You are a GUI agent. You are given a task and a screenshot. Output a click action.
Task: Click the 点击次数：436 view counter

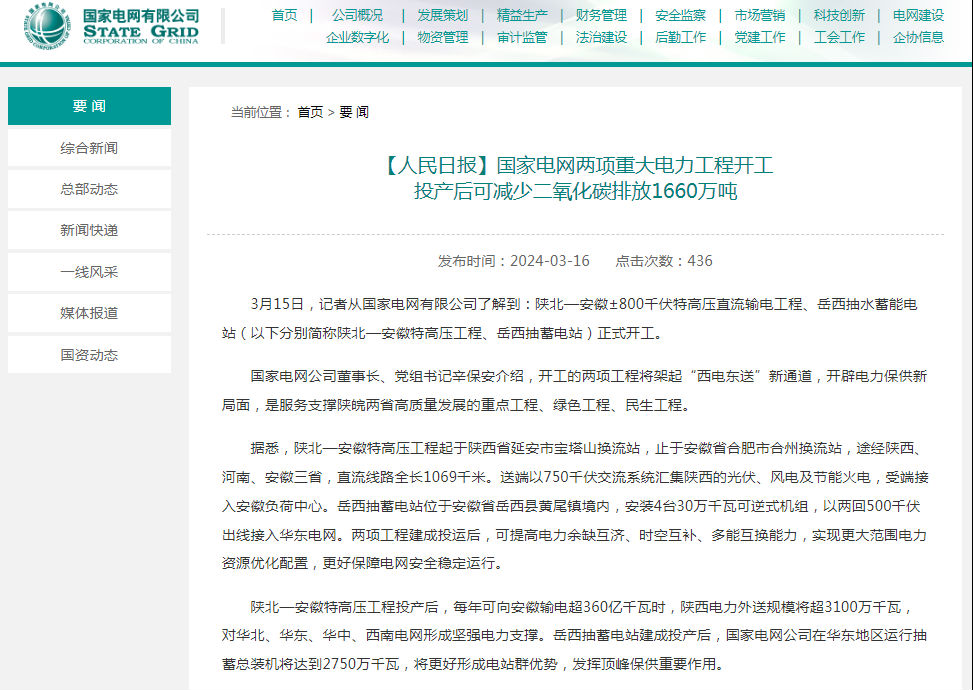tap(664, 261)
